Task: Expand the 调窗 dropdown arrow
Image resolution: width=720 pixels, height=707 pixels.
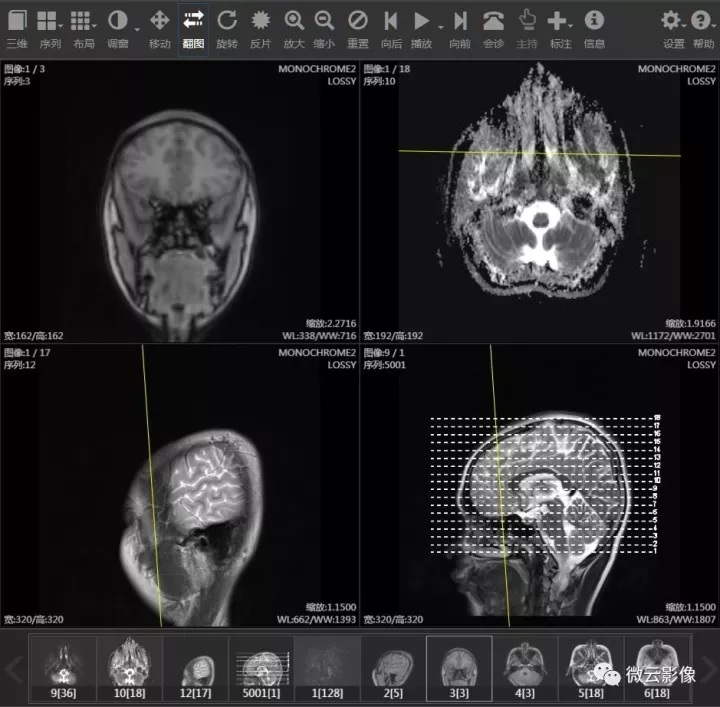Action: pyautogui.click(x=137, y=30)
